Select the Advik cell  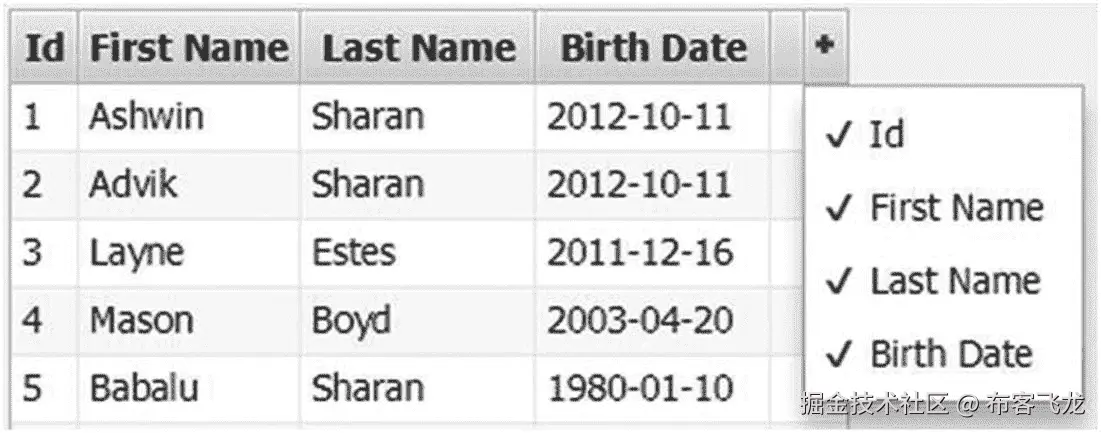[x=189, y=185]
